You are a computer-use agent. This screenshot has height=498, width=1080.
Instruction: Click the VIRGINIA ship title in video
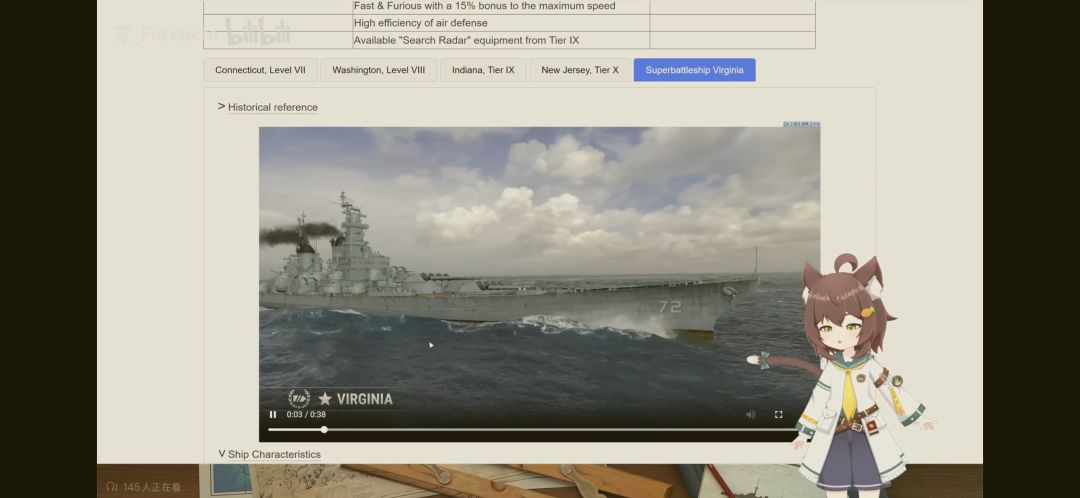click(x=364, y=399)
